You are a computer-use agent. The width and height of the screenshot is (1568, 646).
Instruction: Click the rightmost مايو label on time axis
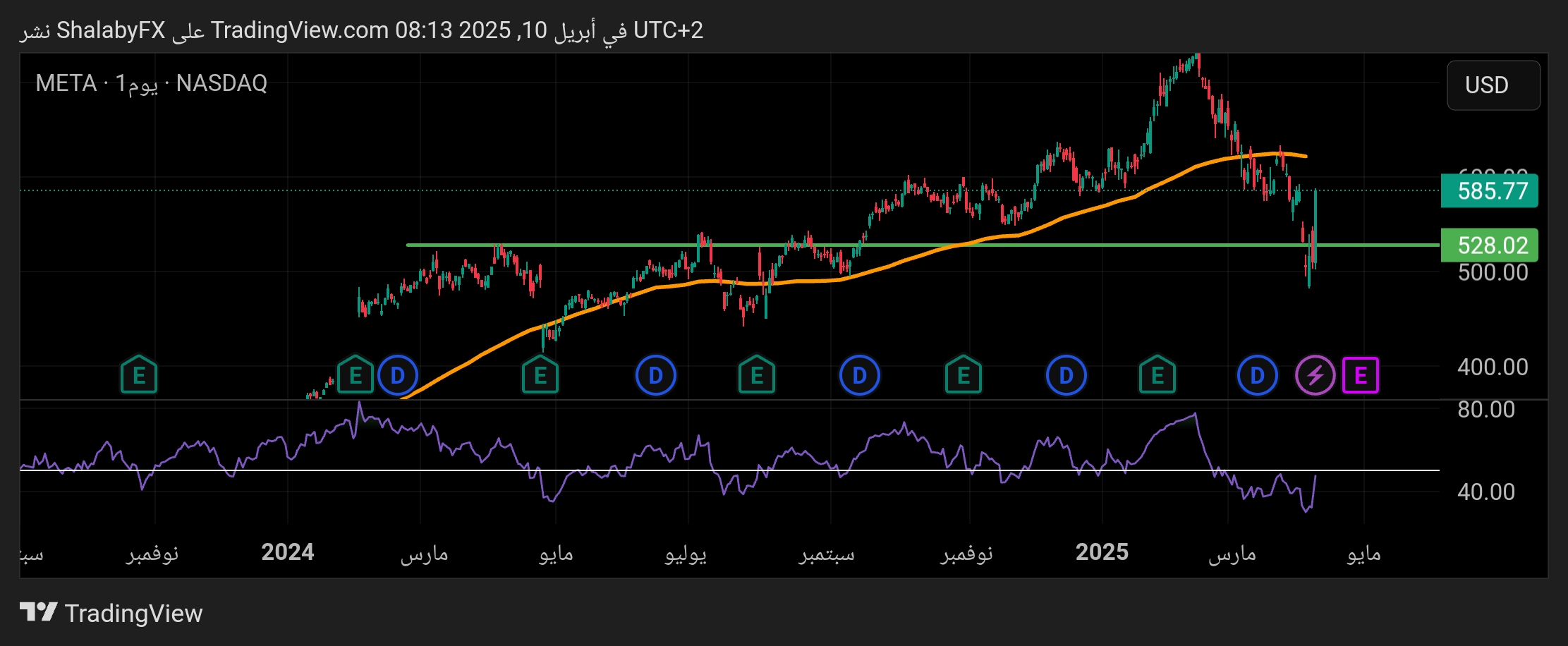(1364, 554)
